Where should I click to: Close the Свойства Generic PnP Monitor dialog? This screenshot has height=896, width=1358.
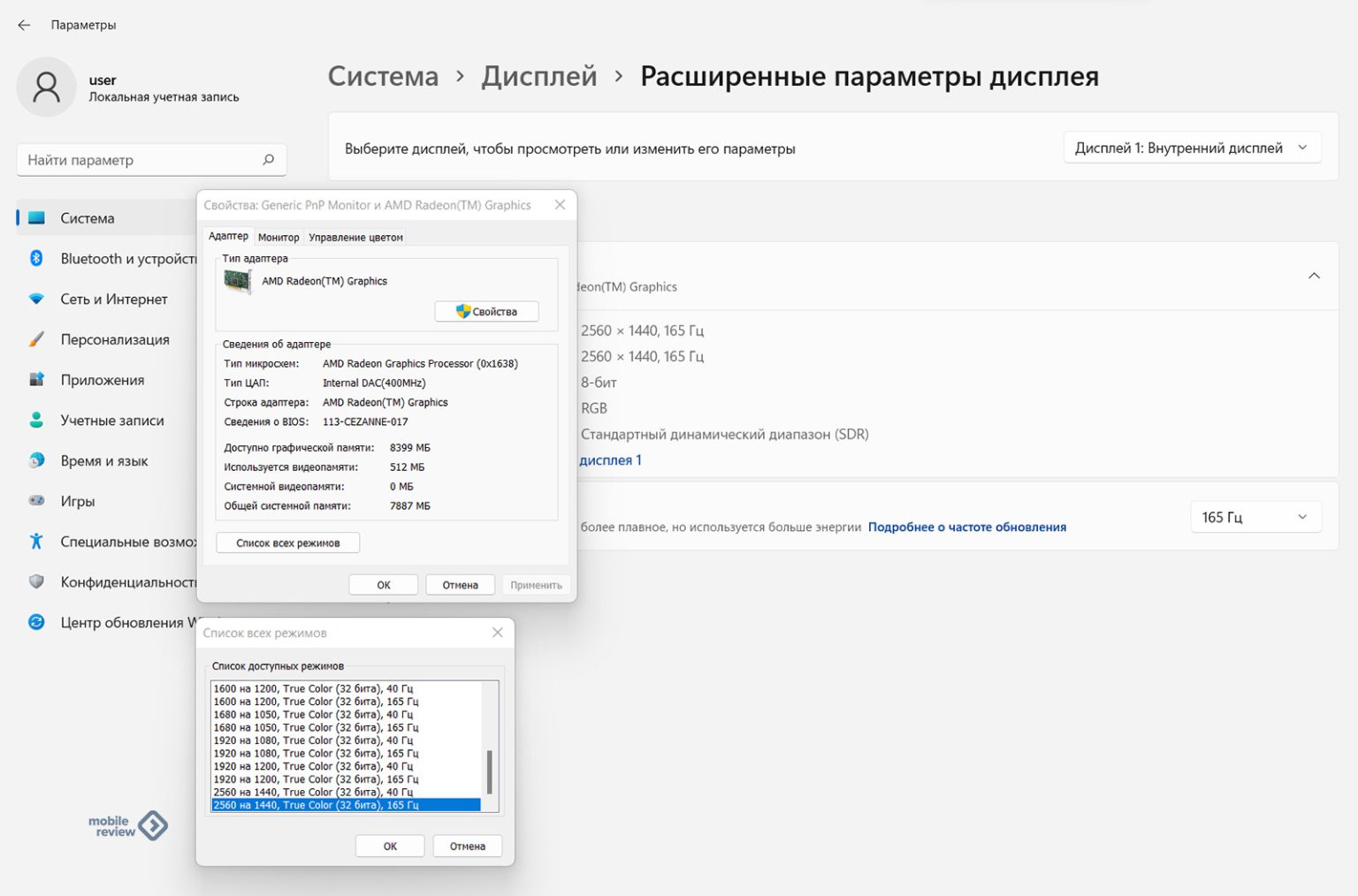coord(560,205)
